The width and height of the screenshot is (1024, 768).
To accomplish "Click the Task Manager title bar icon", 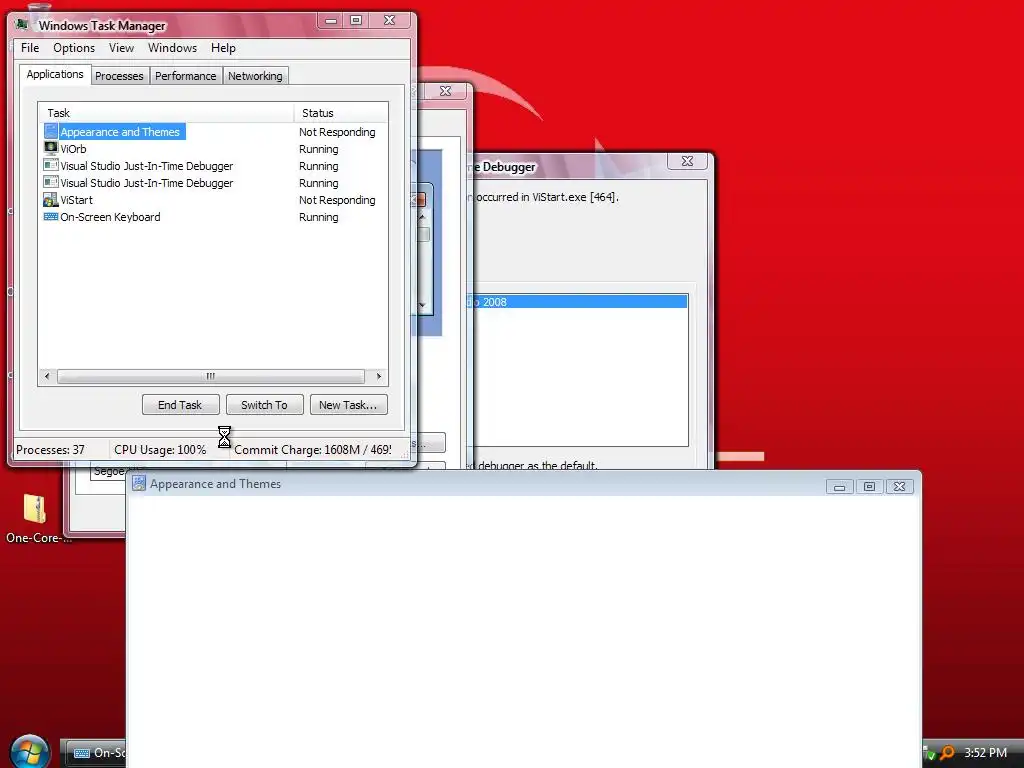I will point(22,25).
